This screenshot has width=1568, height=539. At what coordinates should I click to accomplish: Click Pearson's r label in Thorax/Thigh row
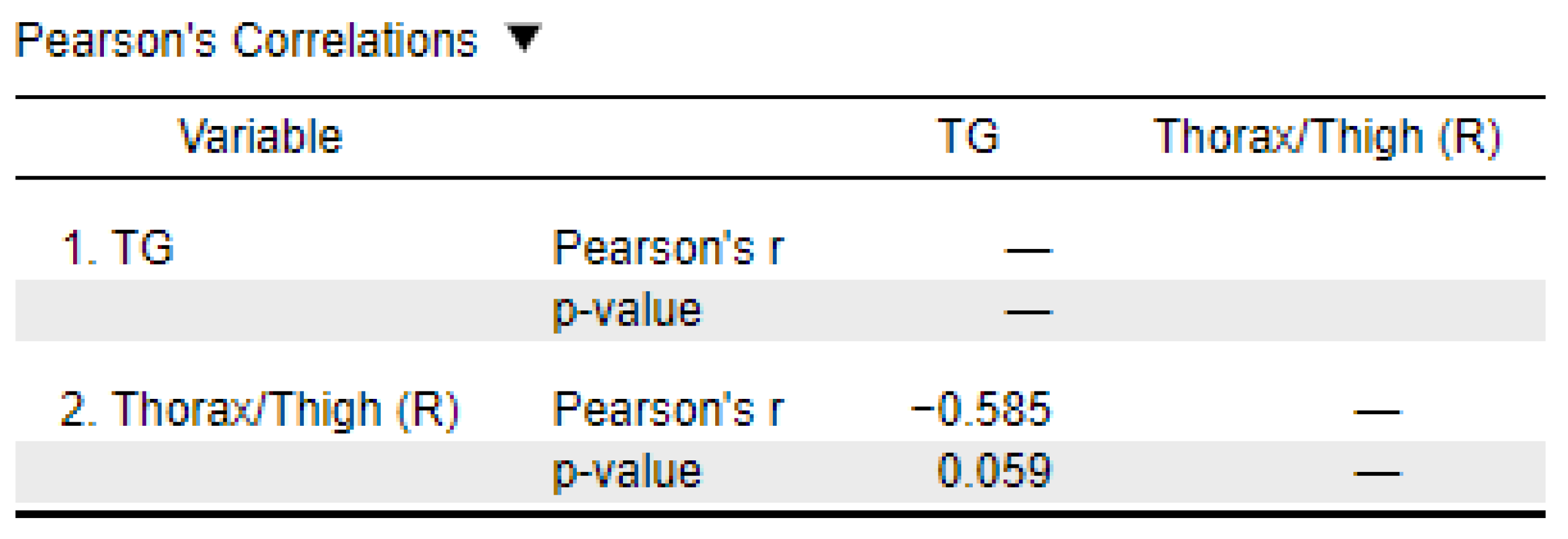[x=668, y=409]
